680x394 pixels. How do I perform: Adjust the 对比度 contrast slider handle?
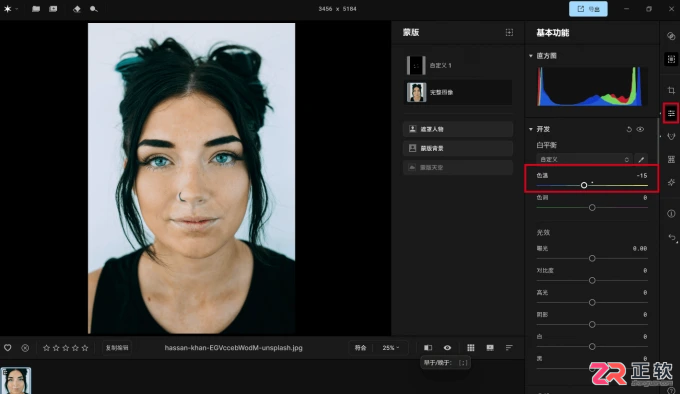[x=592, y=280]
